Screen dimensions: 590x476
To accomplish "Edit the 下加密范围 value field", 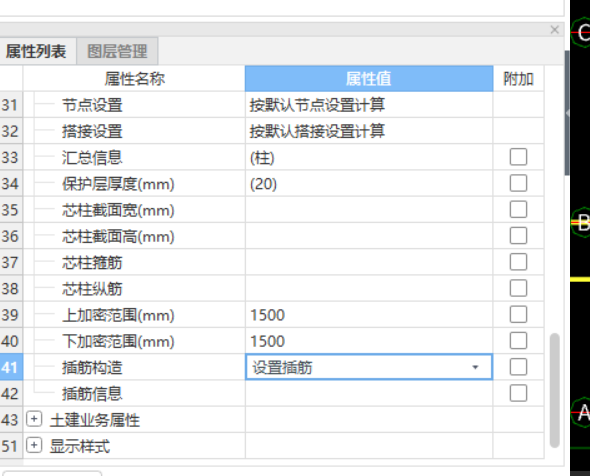I will [369, 341].
